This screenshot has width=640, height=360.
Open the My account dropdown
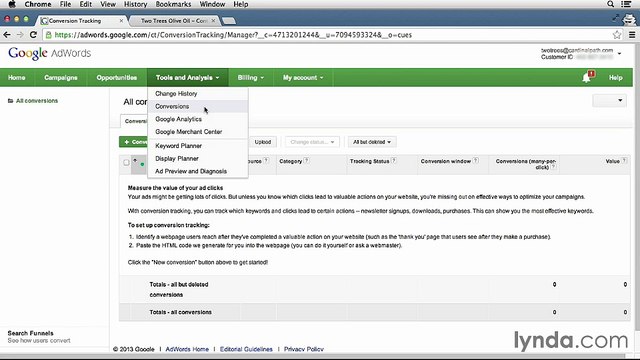(x=303, y=78)
